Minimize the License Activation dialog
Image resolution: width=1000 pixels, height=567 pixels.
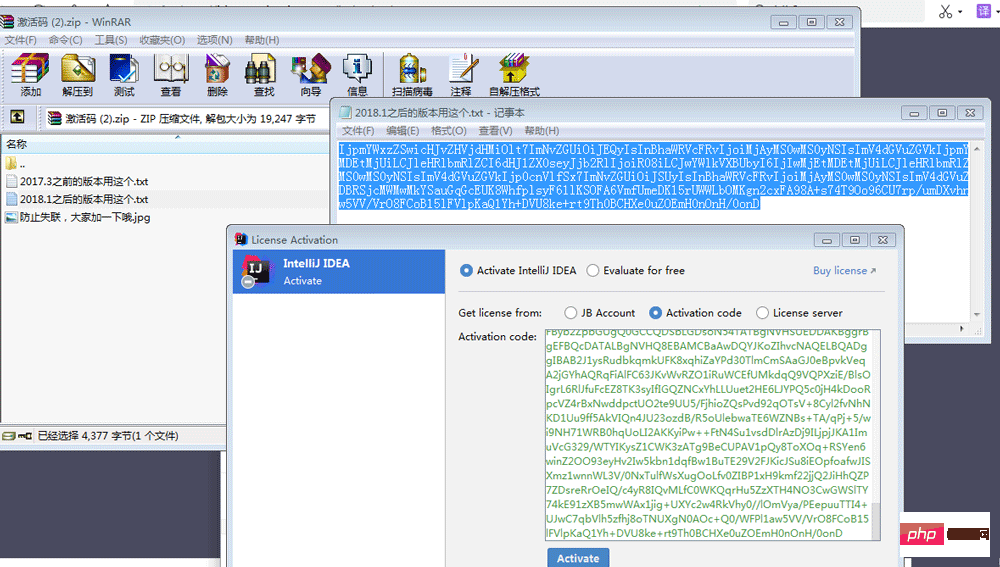point(827,240)
